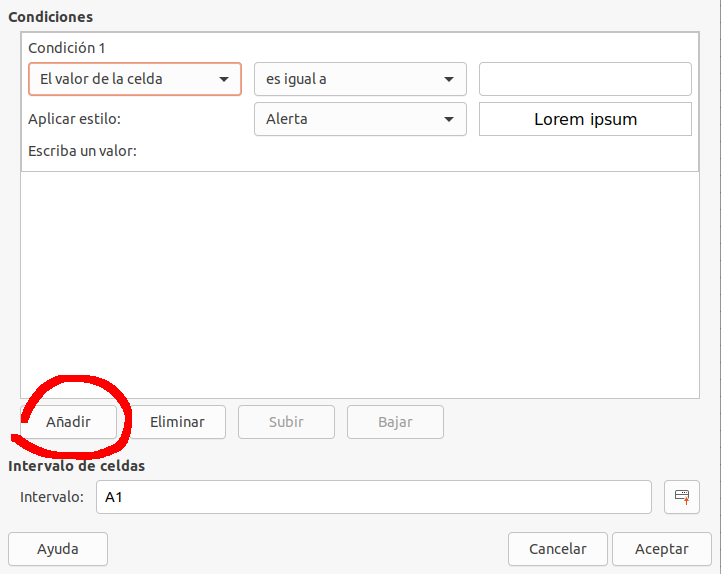
Task: Click the Bajar button
Action: [x=395, y=422]
